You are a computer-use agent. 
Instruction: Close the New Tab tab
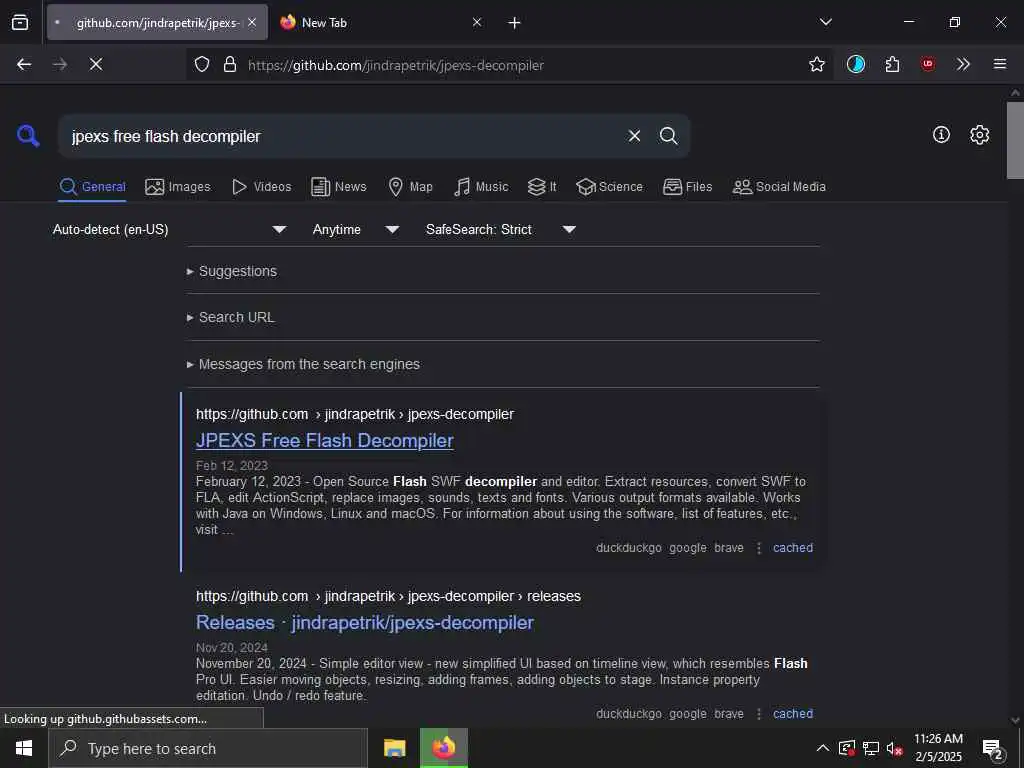tap(477, 22)
